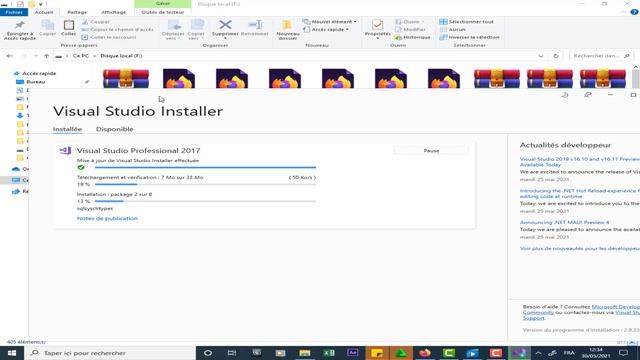The height and width of the screenshot is (360, 640).
Task: Click Copier icon in Presse-papiers group
Action: 47,25
